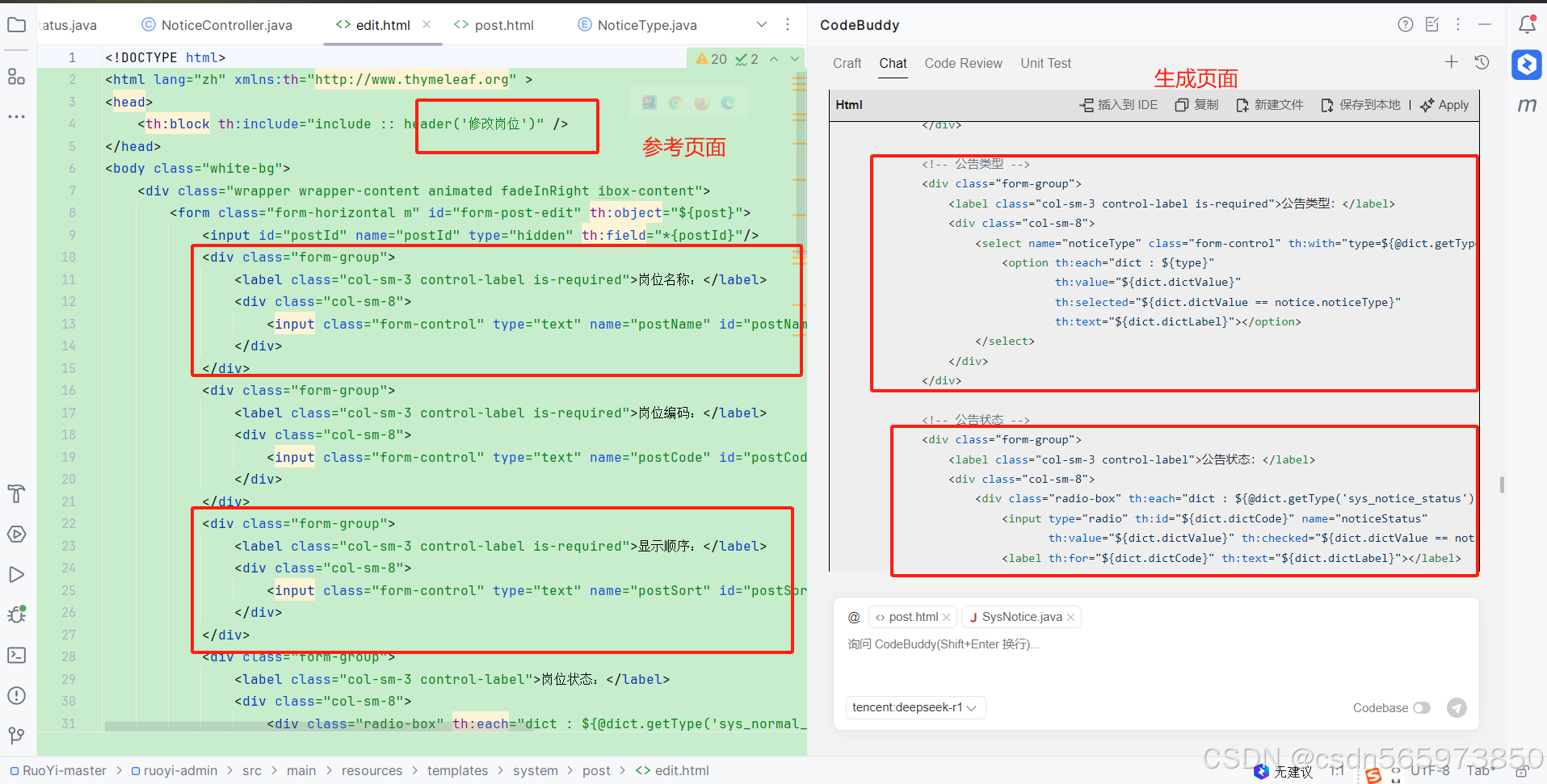Click ruoyi-admin breadcrumb
This screenshot has height=784, width=1547.
pos(174,771)
